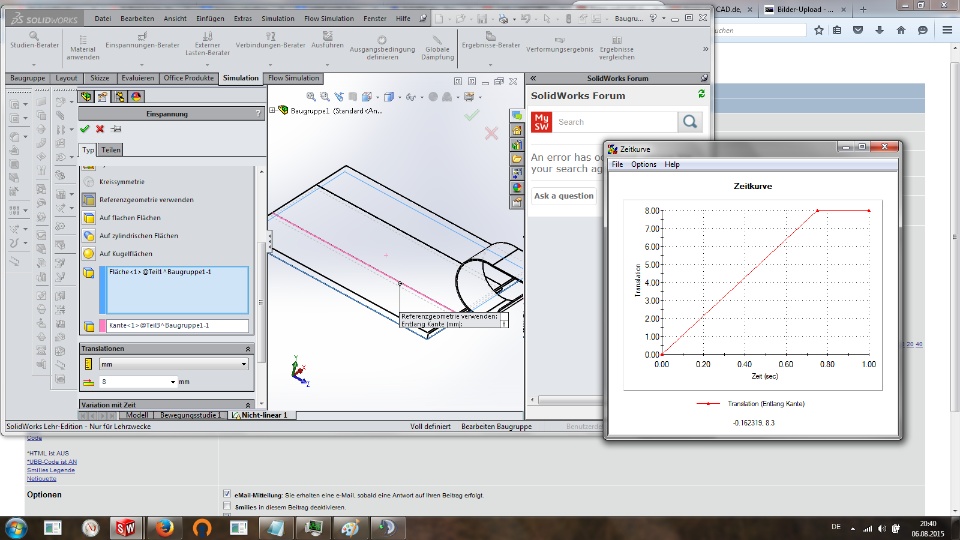
Task: Cancel Einspannung with red X
Action: [100, 129]
